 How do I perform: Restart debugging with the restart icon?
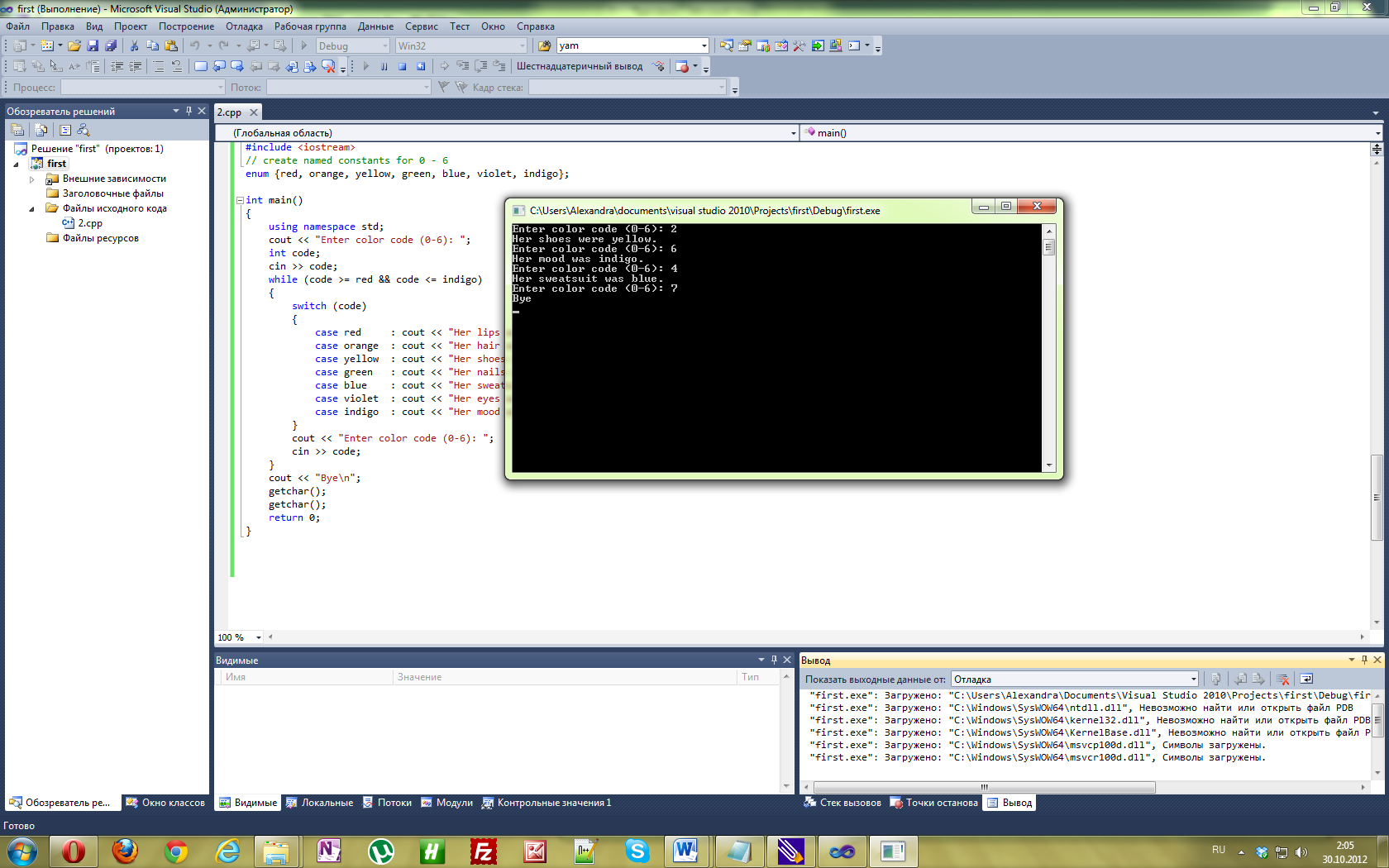coord(421,66)
